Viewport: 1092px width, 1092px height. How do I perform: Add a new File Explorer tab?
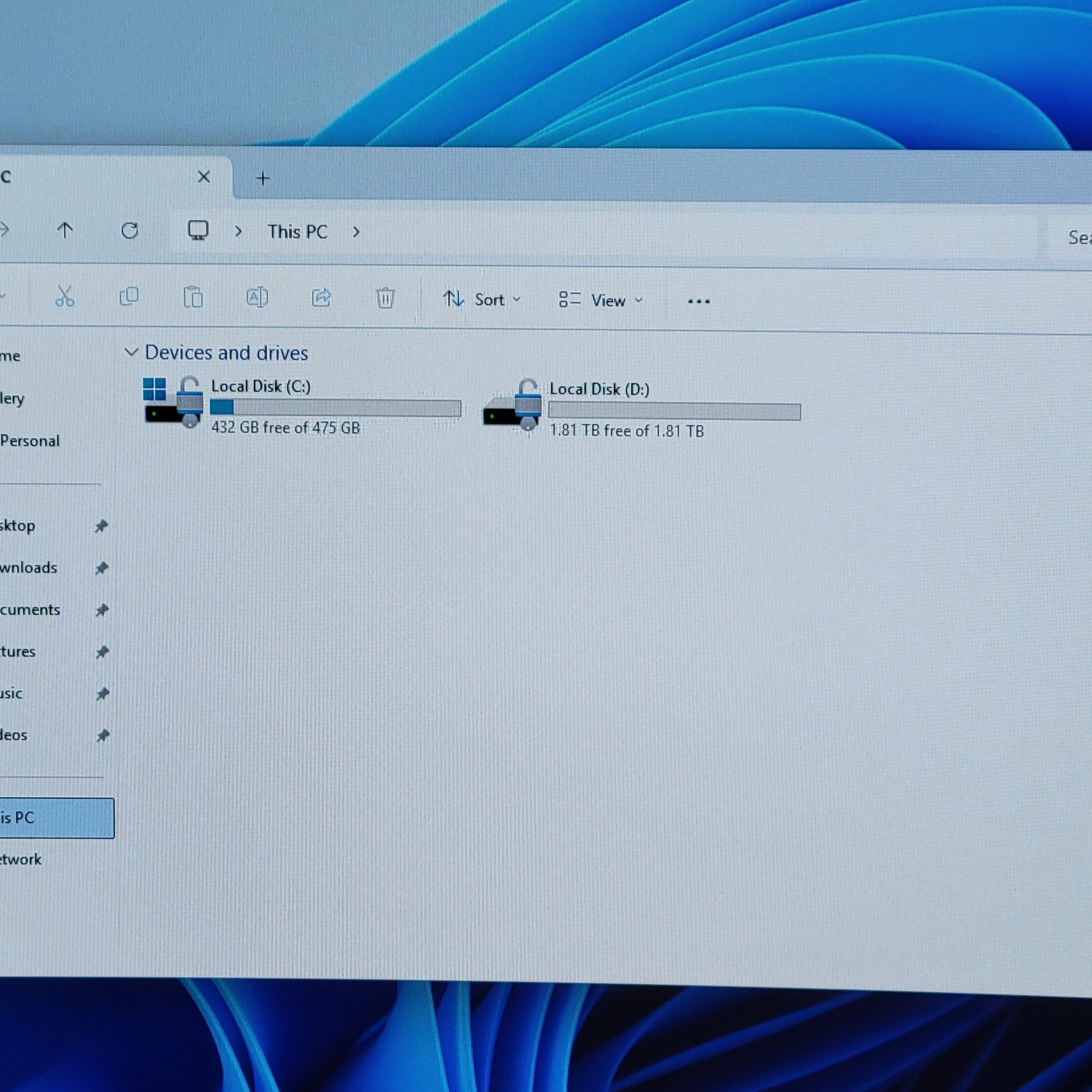[263, 178]
